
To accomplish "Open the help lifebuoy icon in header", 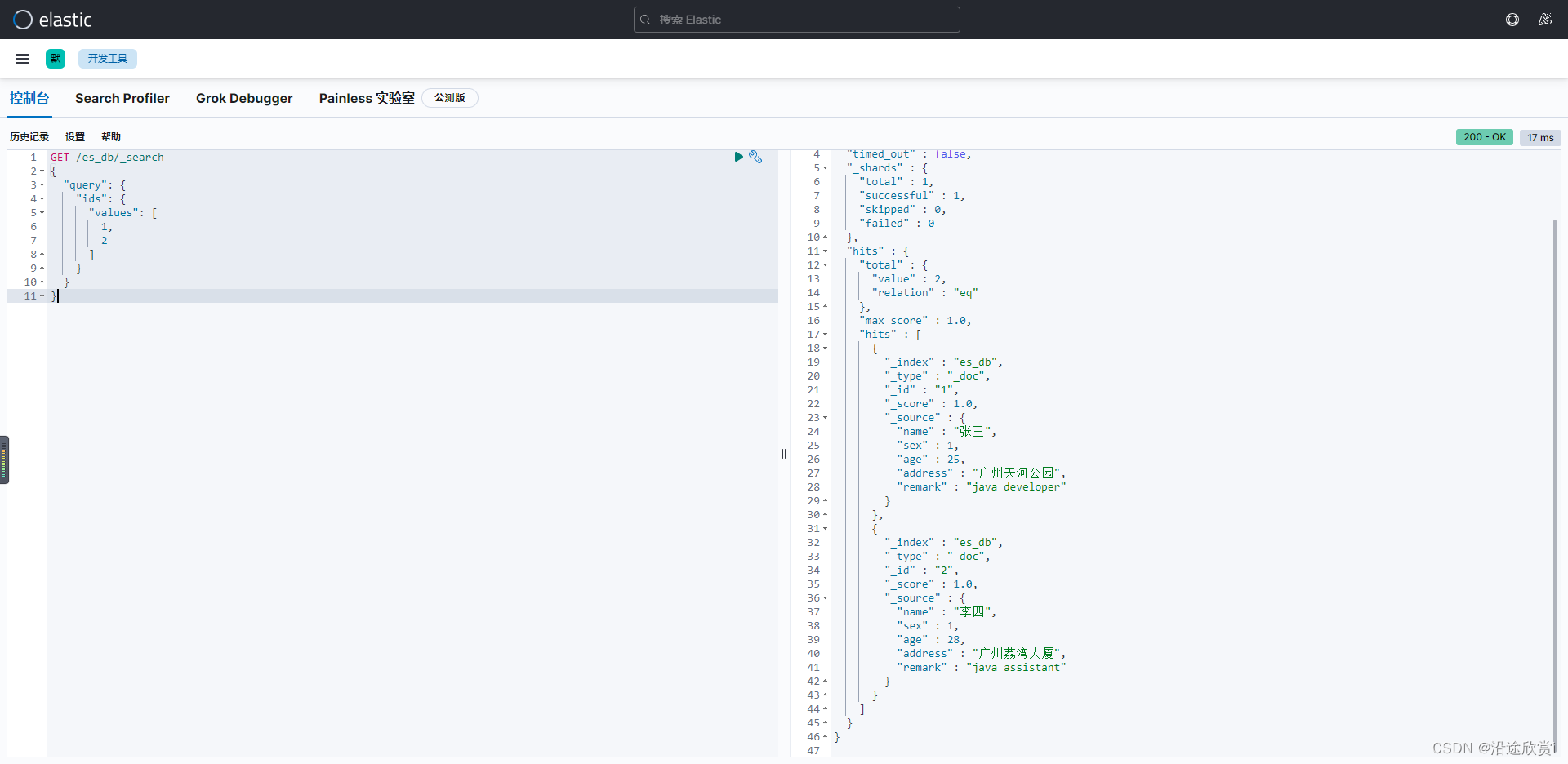I will click(x=1512, y=20).
